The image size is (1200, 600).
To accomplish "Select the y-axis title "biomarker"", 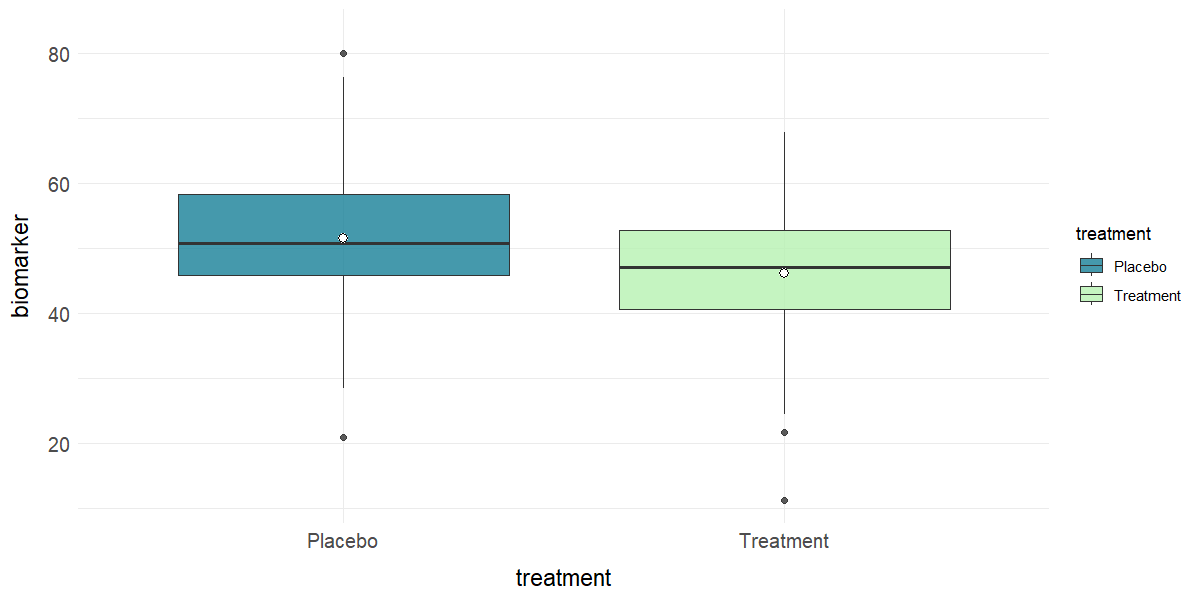I will tap(22, 266).
